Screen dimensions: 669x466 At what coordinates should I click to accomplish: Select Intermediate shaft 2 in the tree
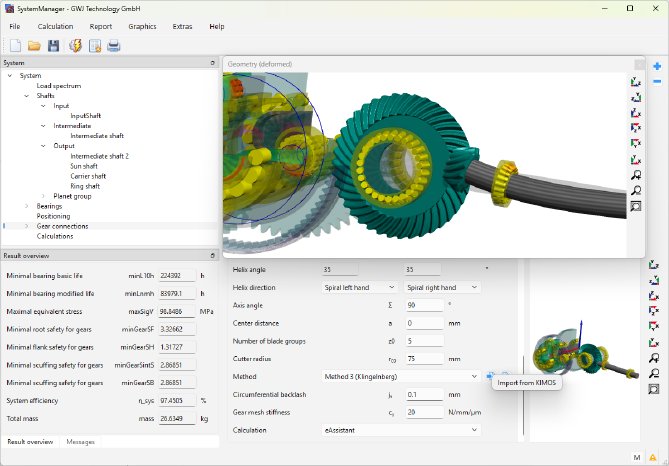coord(99,156)
